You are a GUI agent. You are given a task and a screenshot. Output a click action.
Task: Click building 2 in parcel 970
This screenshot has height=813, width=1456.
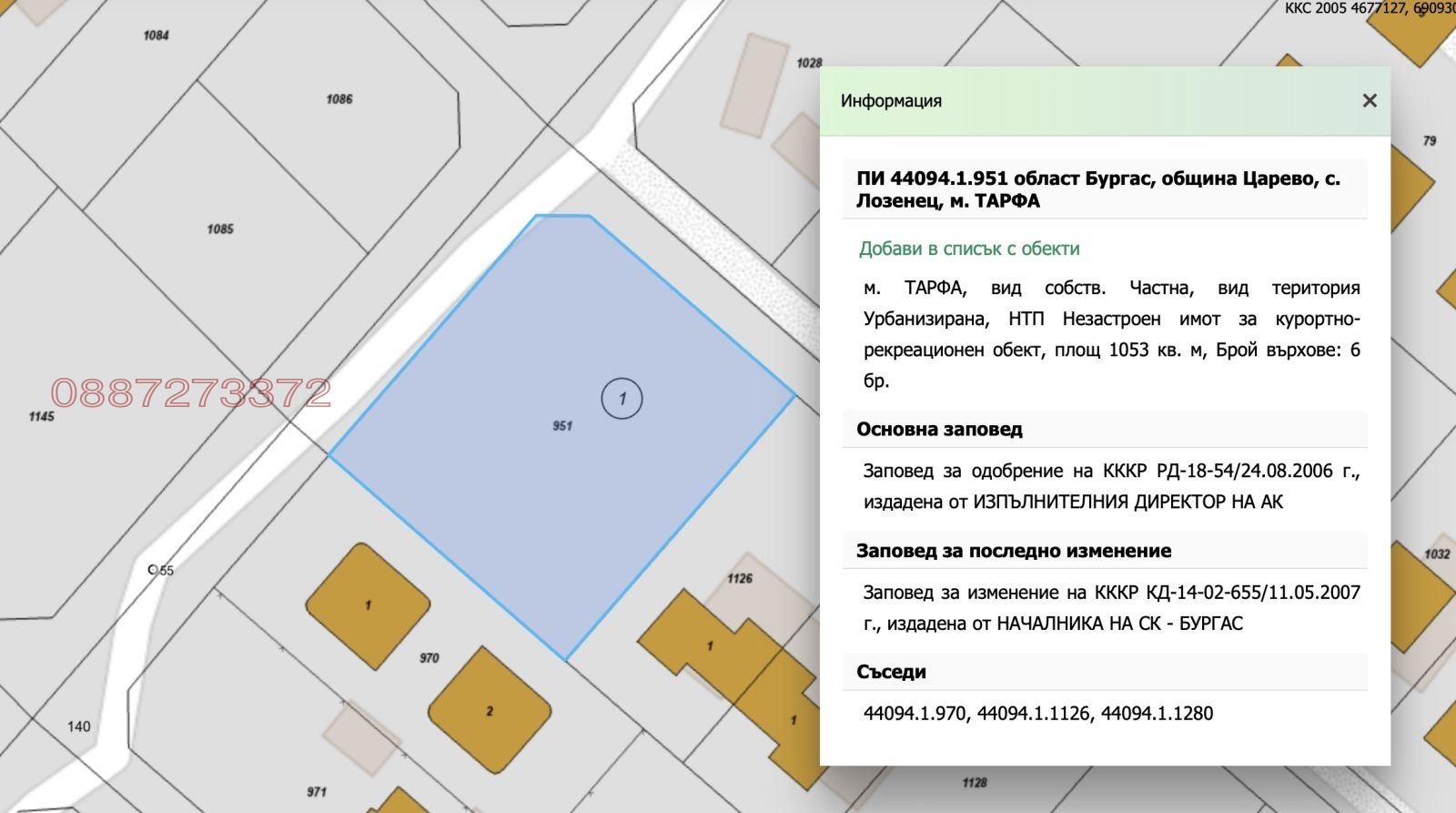click(490, 710)
